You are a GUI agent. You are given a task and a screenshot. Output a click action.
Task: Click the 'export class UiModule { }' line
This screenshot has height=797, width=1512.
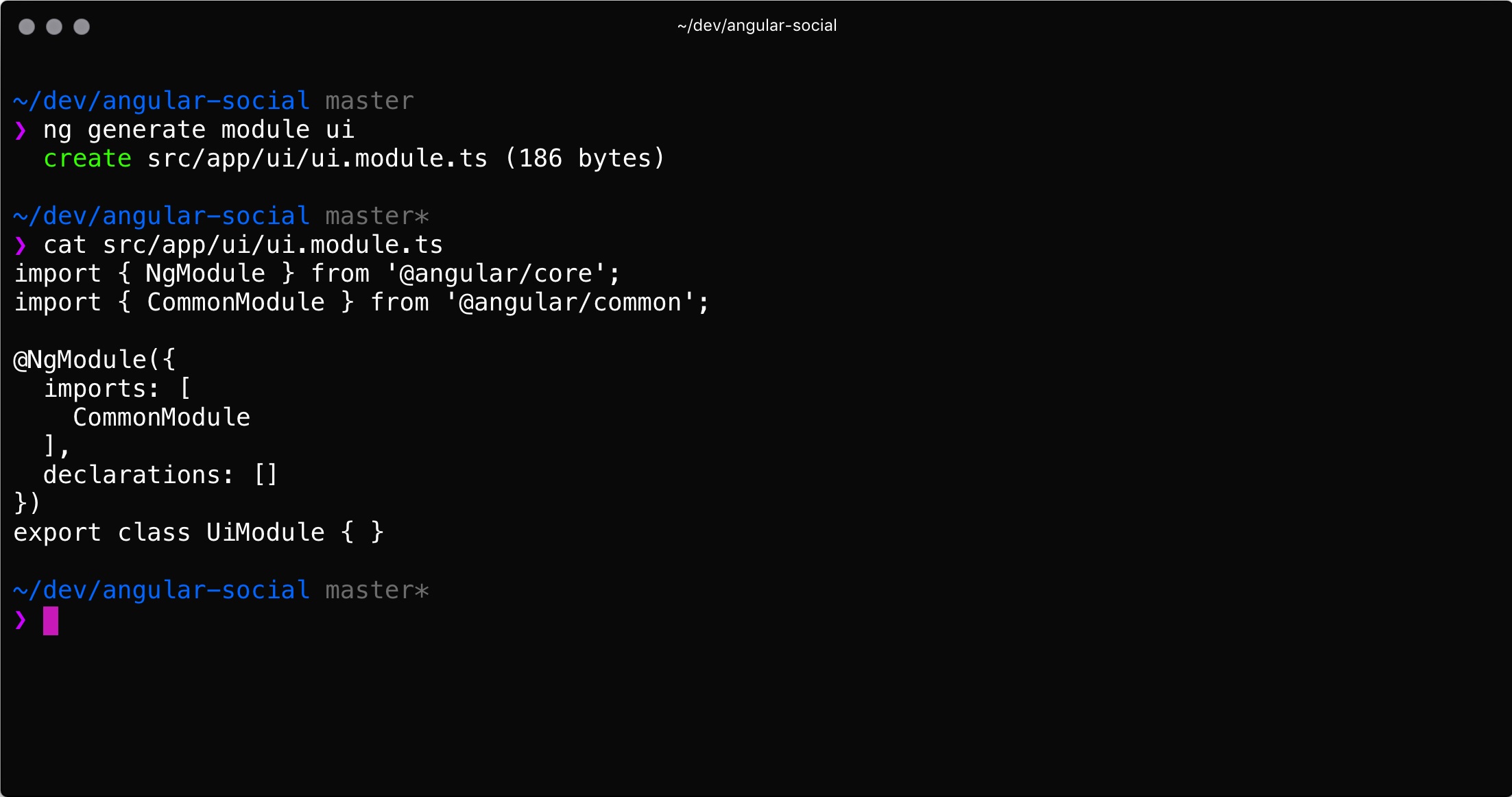(x=199, y=532)
